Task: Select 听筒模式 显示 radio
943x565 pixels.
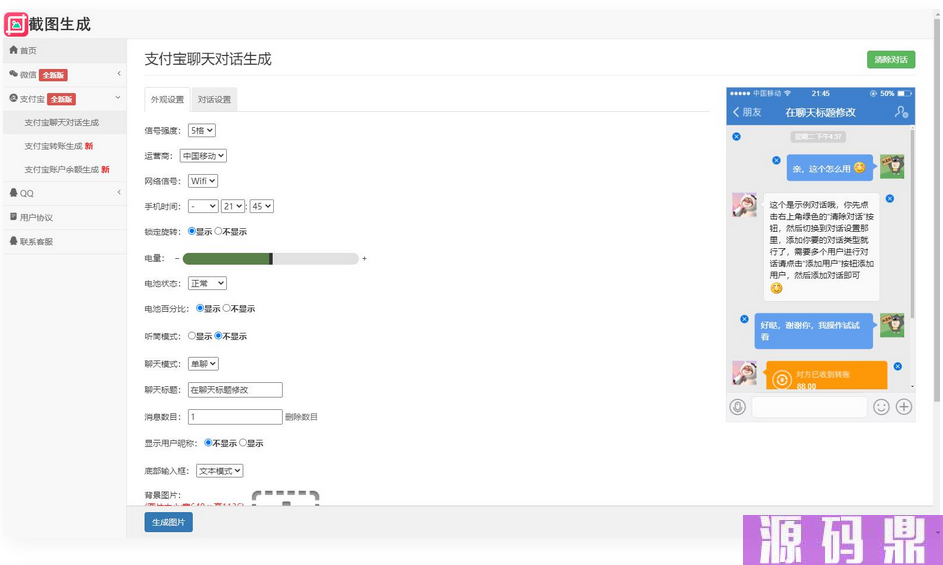Action: click(192, 336)
